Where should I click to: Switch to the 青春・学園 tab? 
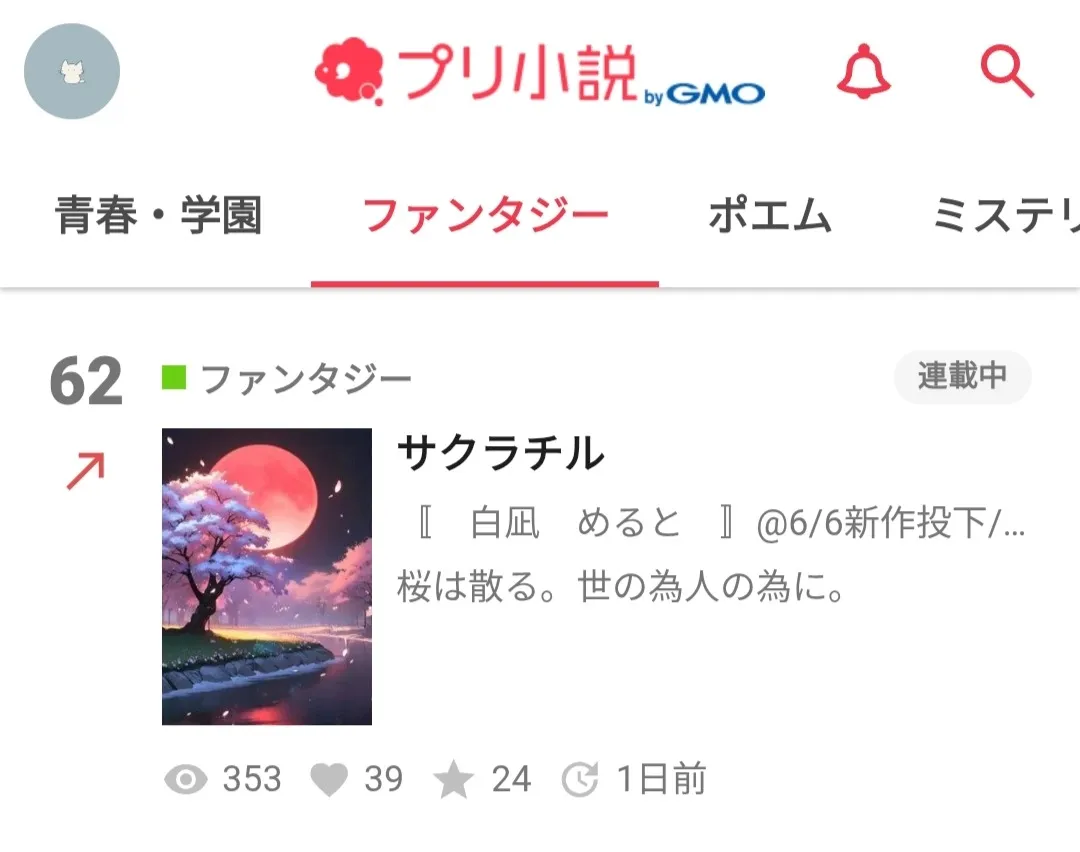point(158,215)
